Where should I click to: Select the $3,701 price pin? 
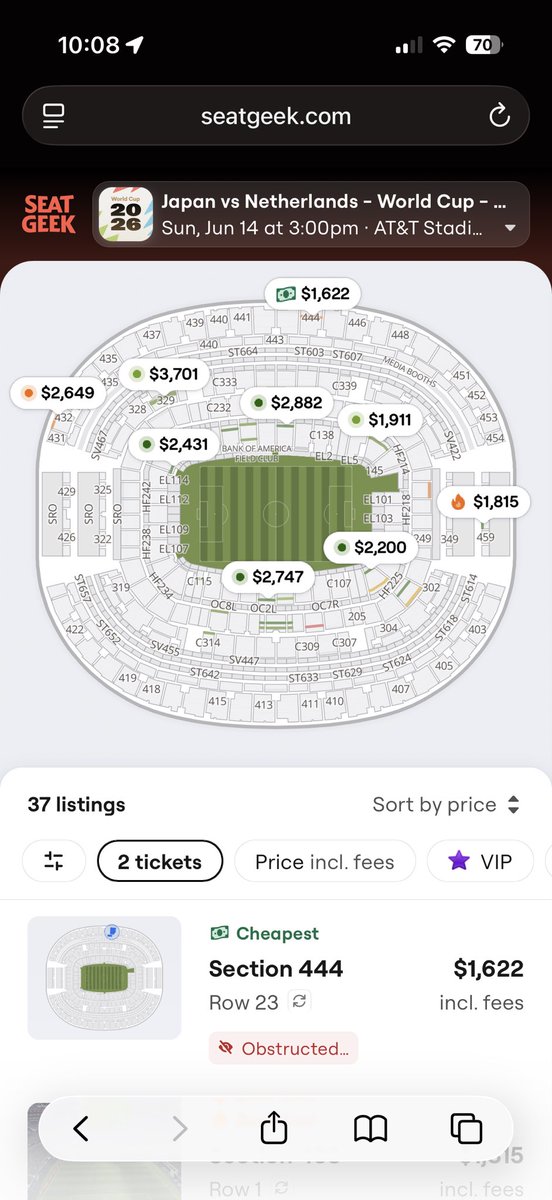[165, 375]
